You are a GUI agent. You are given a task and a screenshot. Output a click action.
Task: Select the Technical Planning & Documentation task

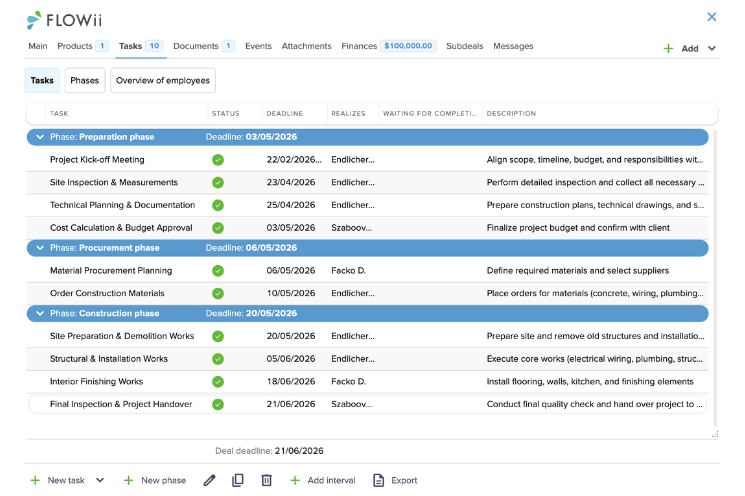[x=367, y=205]
